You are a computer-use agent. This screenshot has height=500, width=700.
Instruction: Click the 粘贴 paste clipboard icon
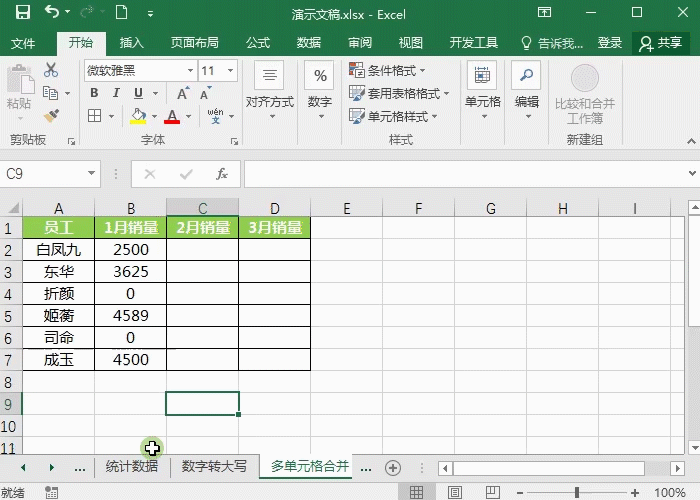click(20, 80)
